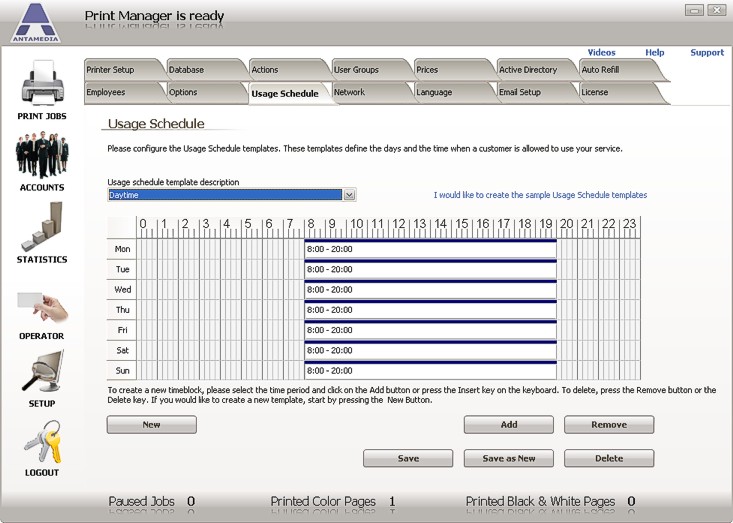
Task: Switch to the License tab
Action: point(617,92)
